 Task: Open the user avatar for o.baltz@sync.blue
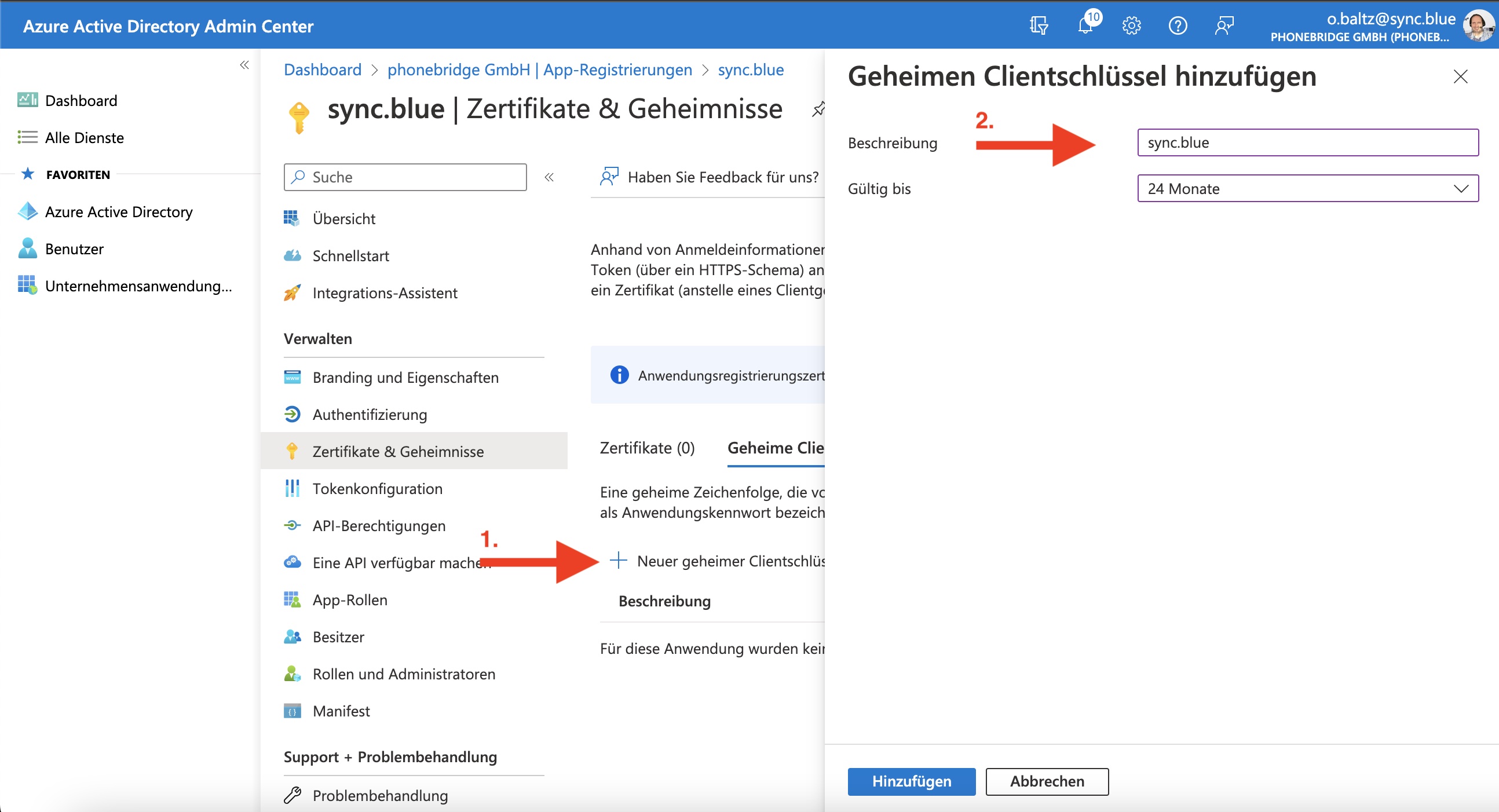pos(1479,25)
